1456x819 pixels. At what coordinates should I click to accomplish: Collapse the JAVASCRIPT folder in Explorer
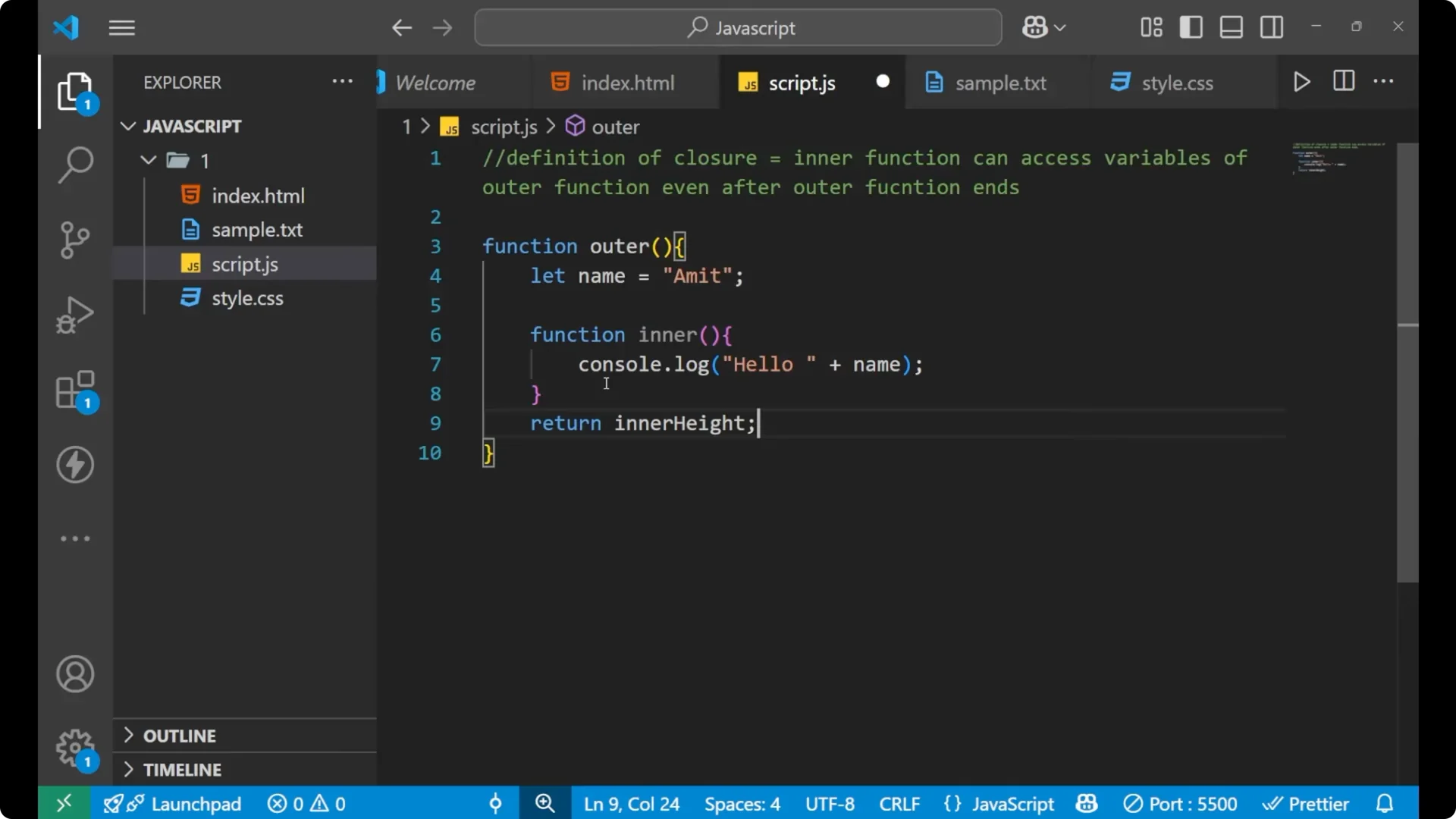click(x=127, y=126)
